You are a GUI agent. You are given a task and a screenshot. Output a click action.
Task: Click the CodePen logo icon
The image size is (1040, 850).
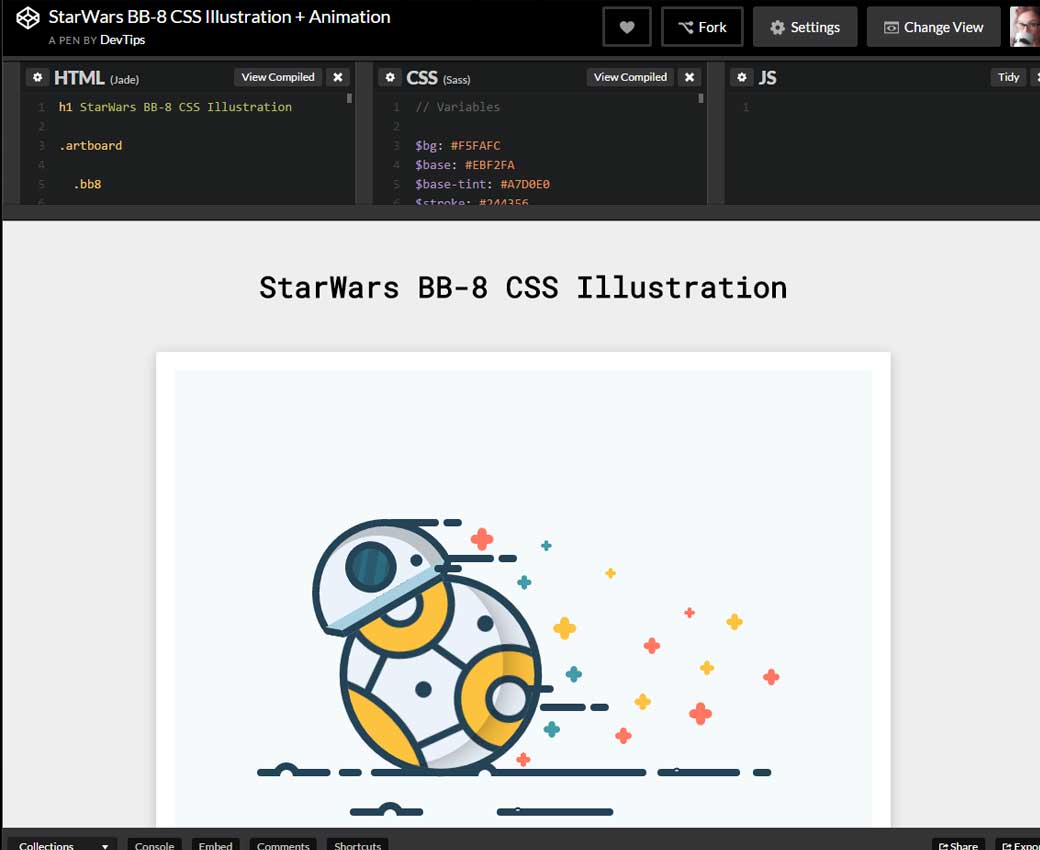[x=28, y=19]
